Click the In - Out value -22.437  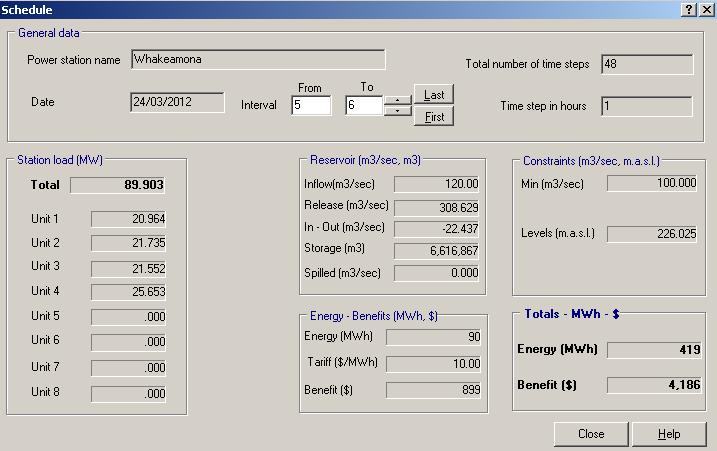coord(437,229)
